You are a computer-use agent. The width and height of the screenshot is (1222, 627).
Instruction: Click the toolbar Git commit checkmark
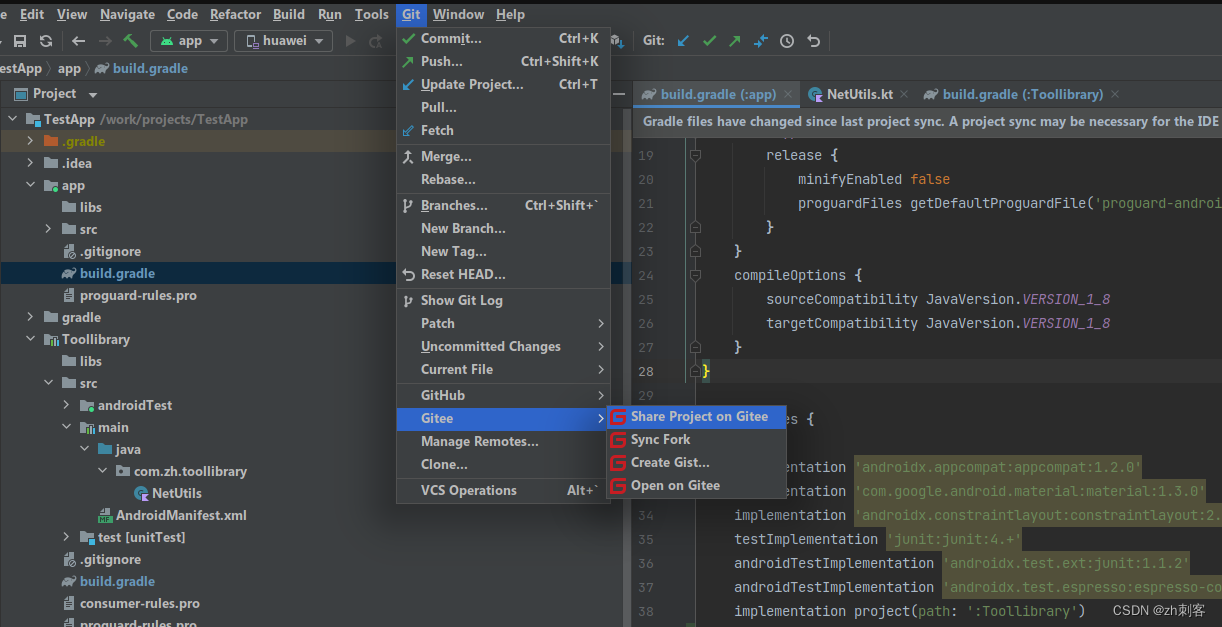710,41
